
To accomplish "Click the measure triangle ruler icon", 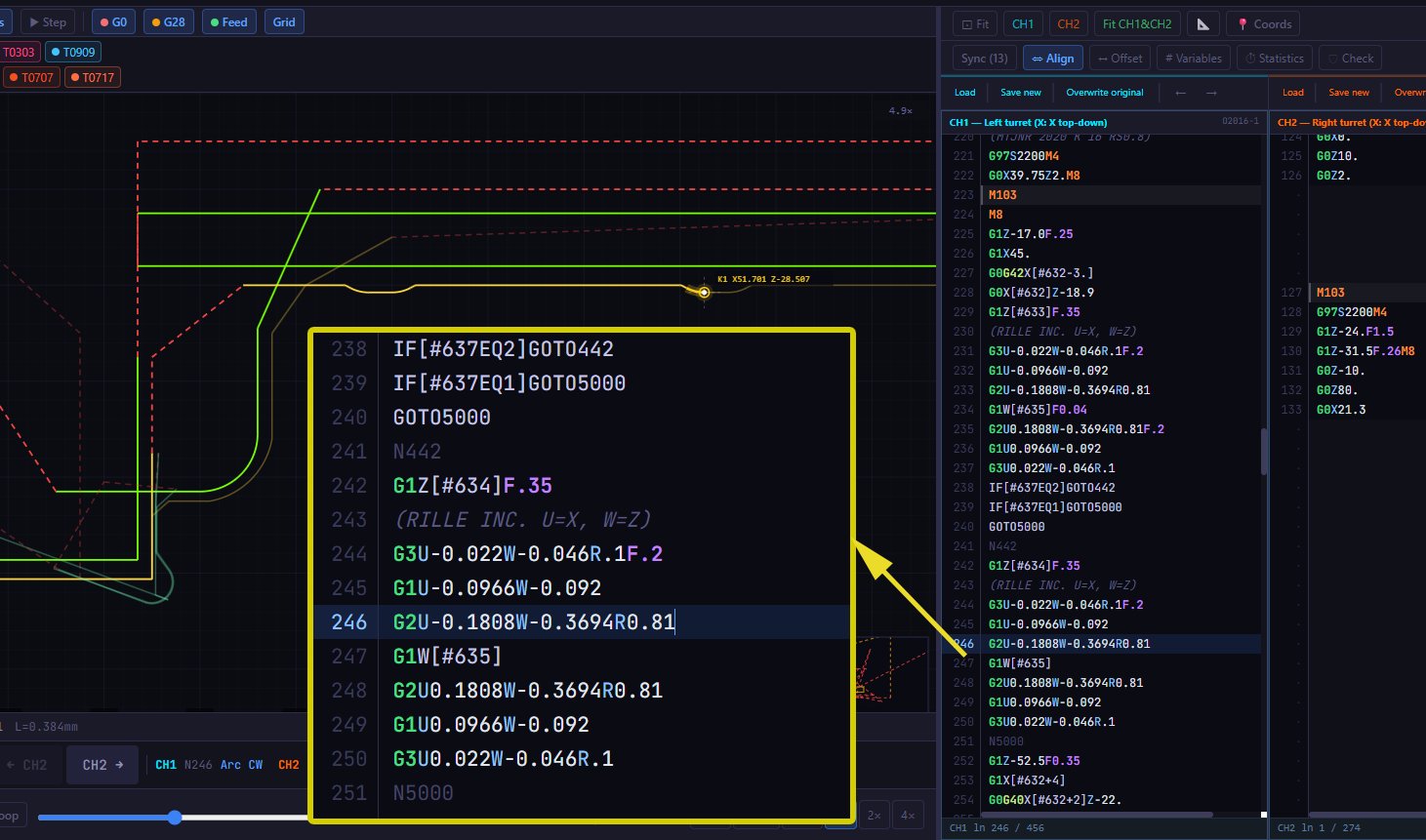I will pos(1202,24).
